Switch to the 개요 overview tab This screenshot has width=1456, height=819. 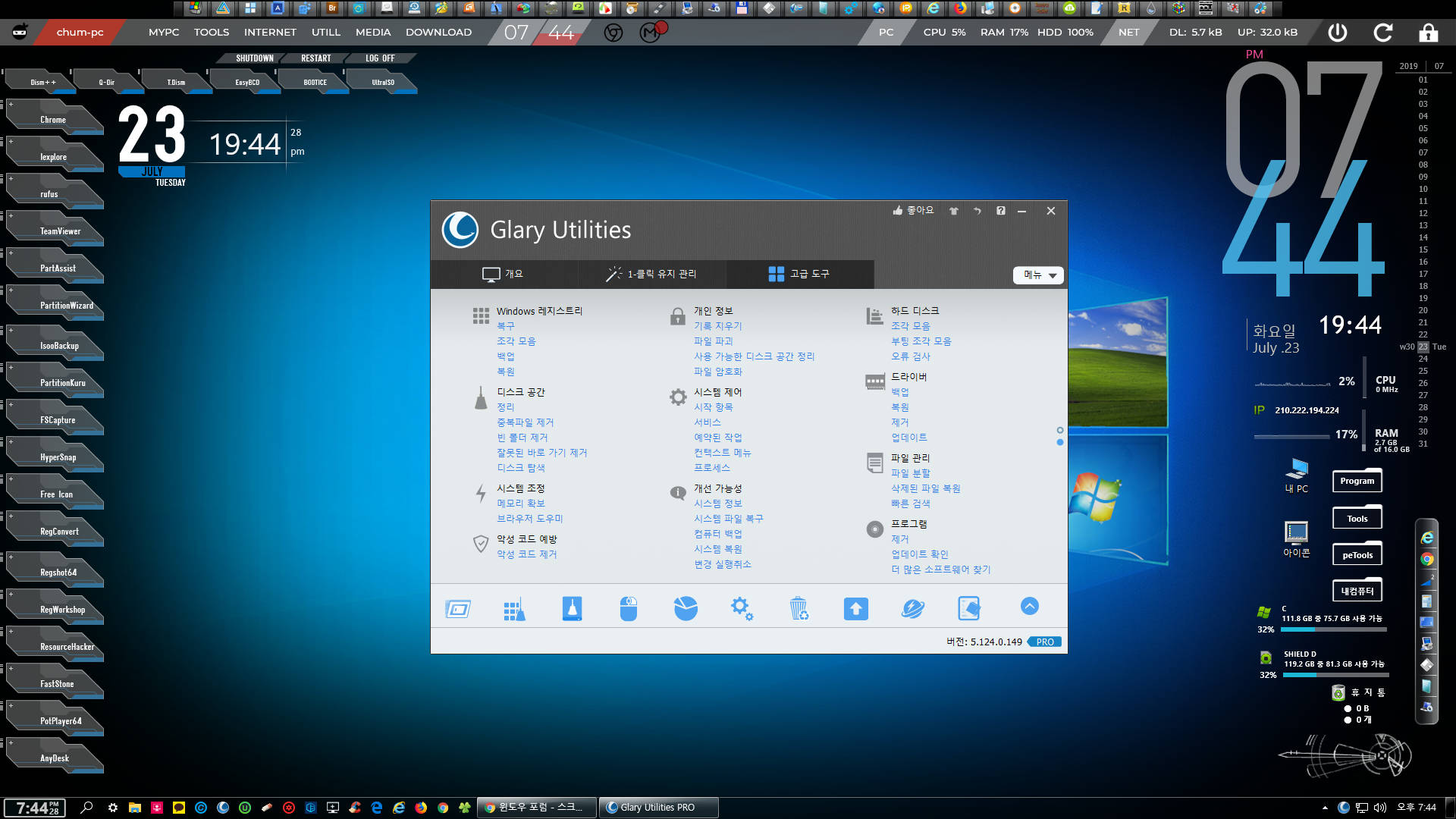pyautogui.click(x=504, y=274)
